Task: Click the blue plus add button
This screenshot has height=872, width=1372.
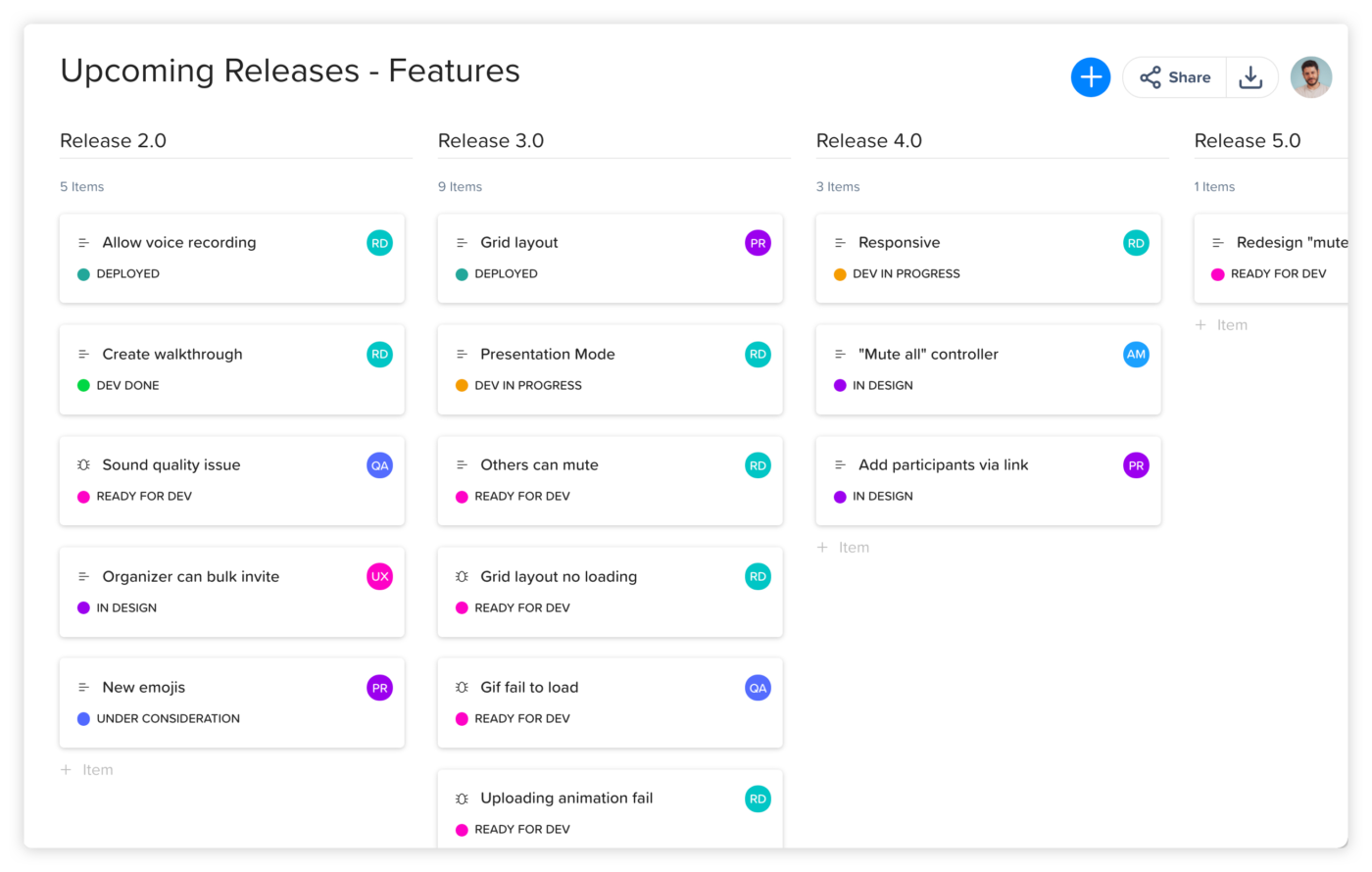Action: (1090, 77)
